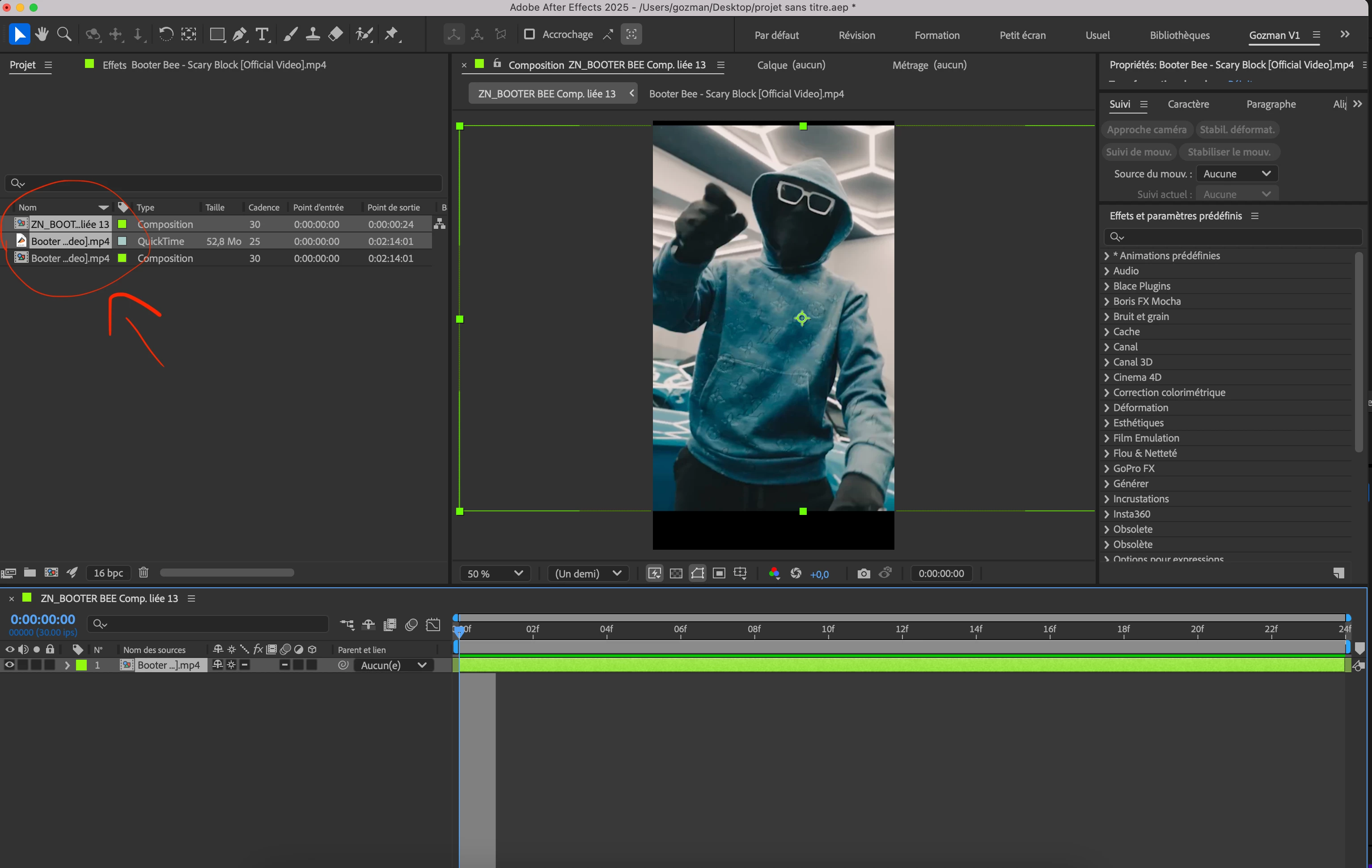The image size is (1372, 868).
Task: Select the Horizontal Type tool
Action: click(262, 34)
